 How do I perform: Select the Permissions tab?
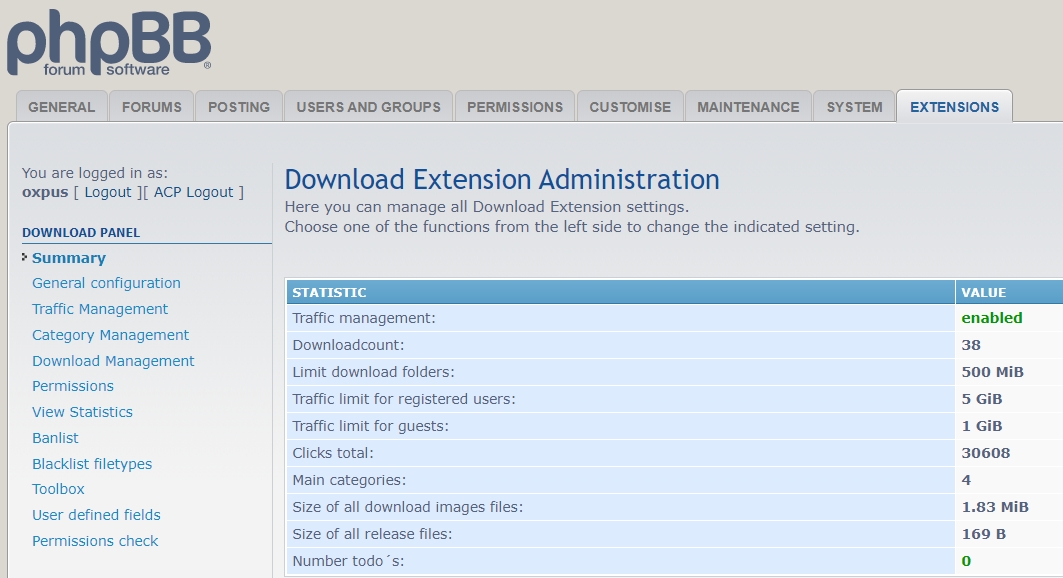(515, 107)
